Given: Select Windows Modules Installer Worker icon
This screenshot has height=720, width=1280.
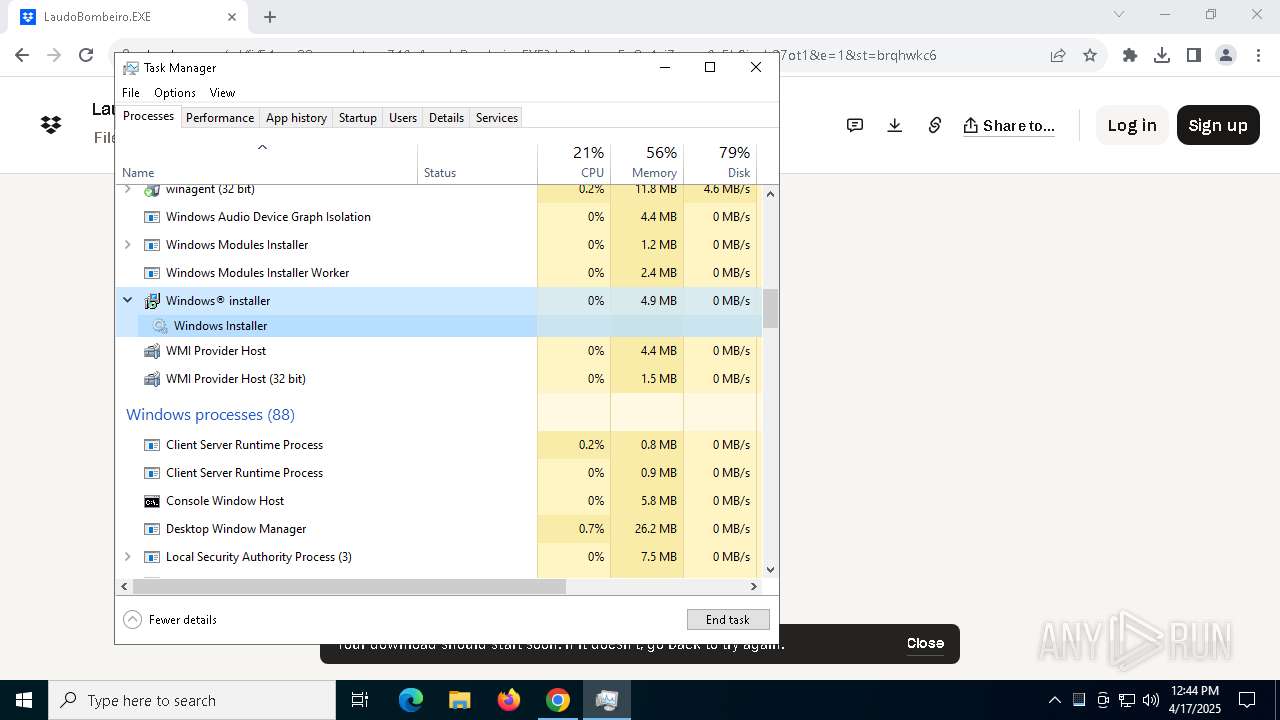Looking at the screenshot, I should (152, 273).
